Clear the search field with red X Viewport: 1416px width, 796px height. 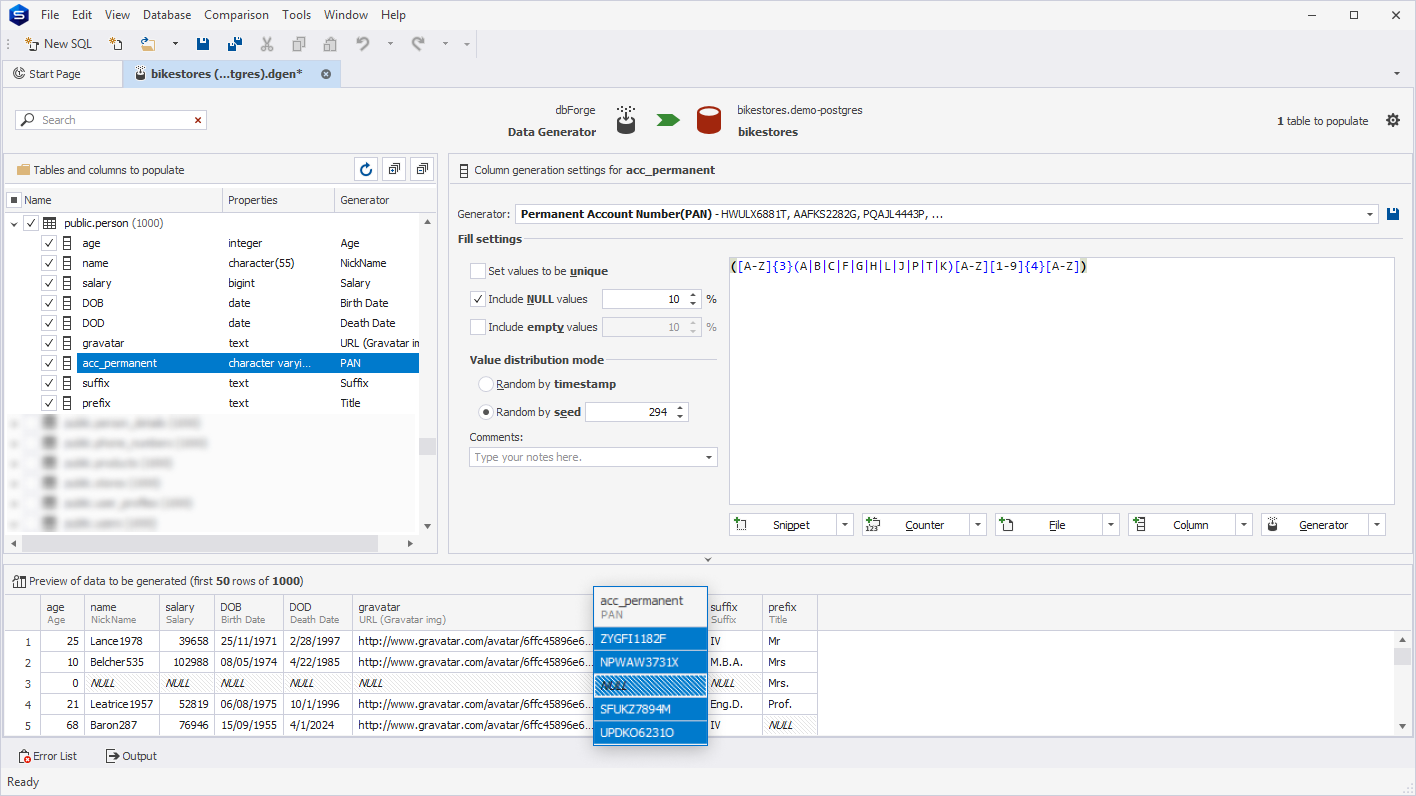pos(198,120)
